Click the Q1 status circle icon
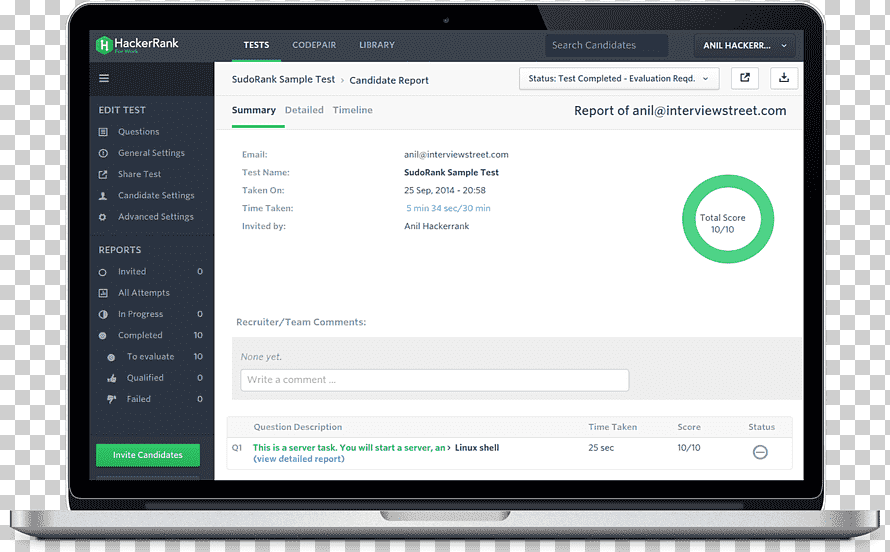The image size is (890, 552). [760, 452]
